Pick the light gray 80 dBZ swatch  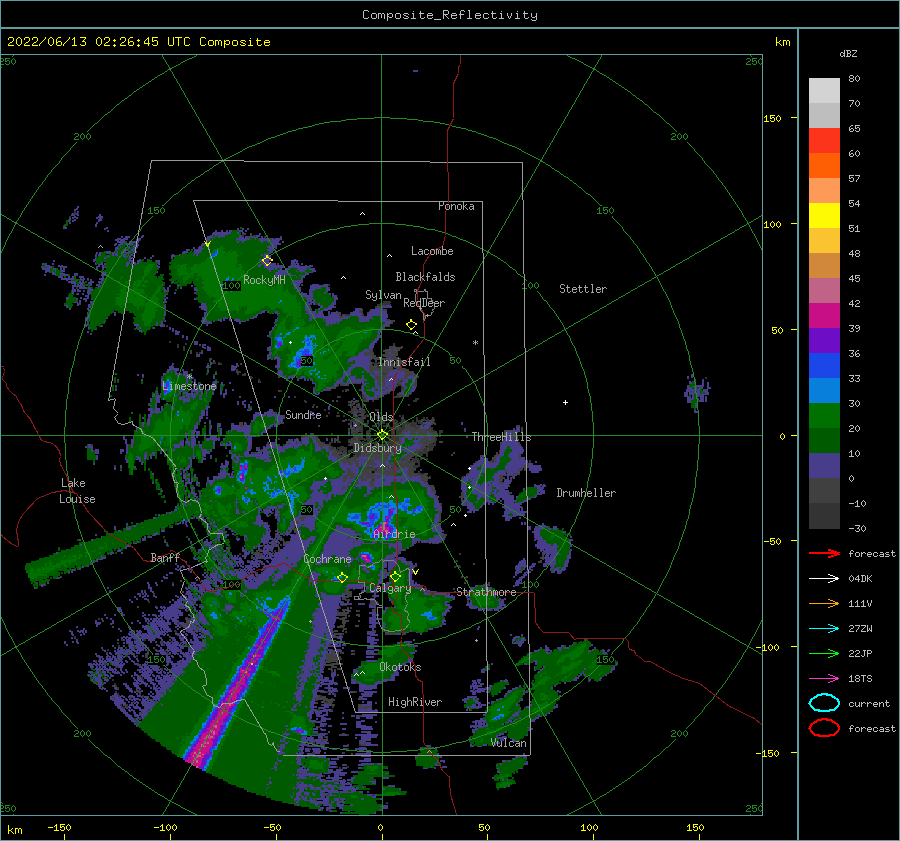pos(824,91)
